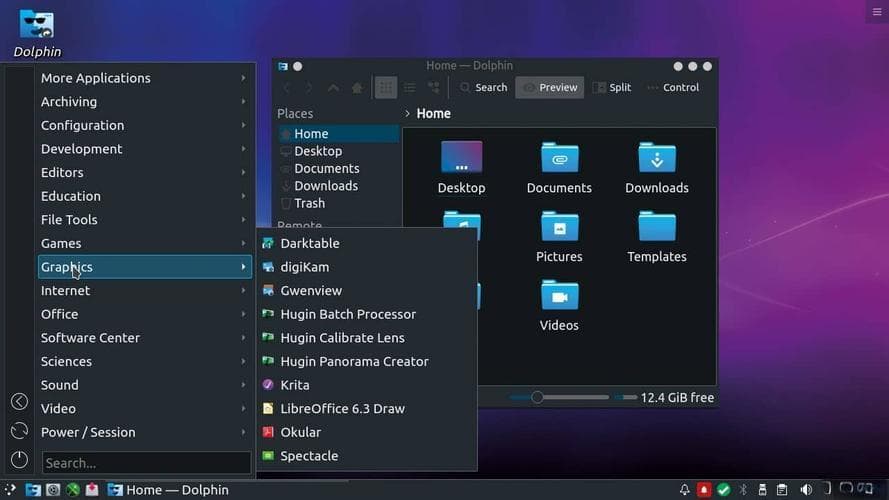Open the Downloads folder icon

click(x=657, y=167)
